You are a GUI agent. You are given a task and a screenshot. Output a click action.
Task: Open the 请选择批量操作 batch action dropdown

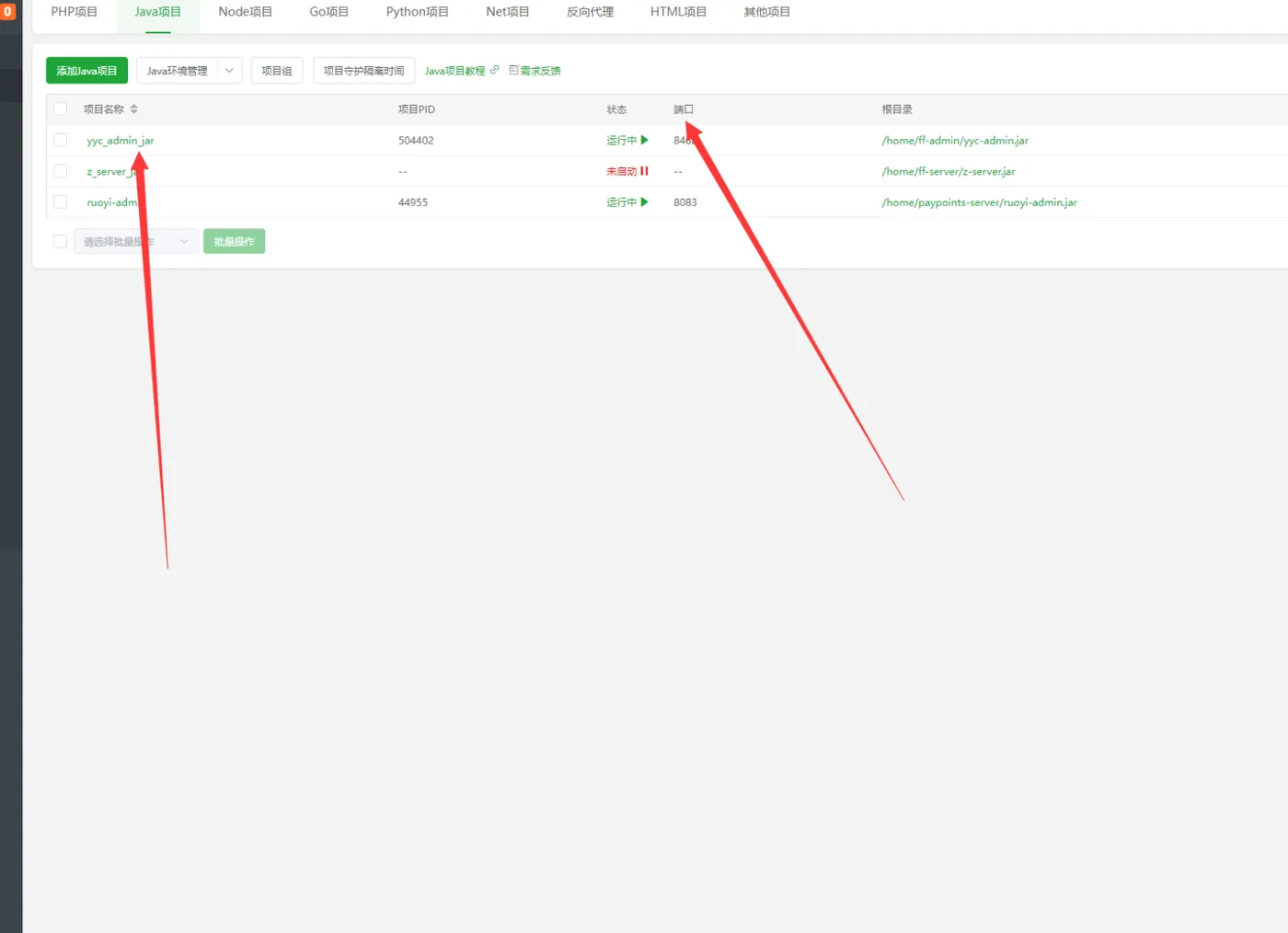click(x=135, y=241)
